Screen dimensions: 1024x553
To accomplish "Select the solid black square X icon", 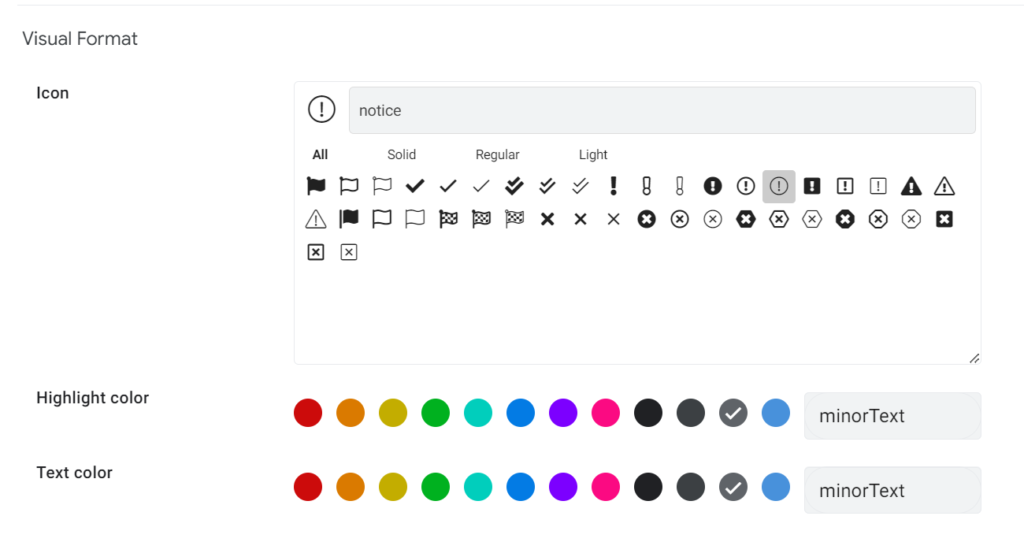I will pyautogui.click(x=944, y=219).
